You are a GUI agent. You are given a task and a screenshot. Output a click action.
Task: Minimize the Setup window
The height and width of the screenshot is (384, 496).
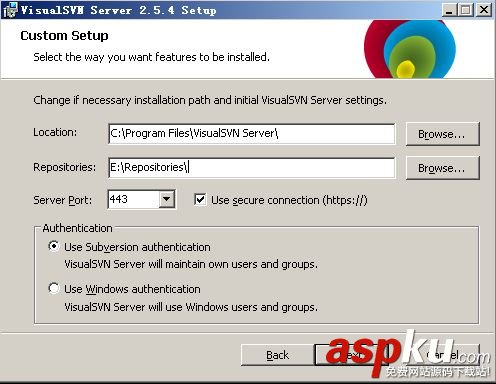pyautogui.click(x=449, y=10)
